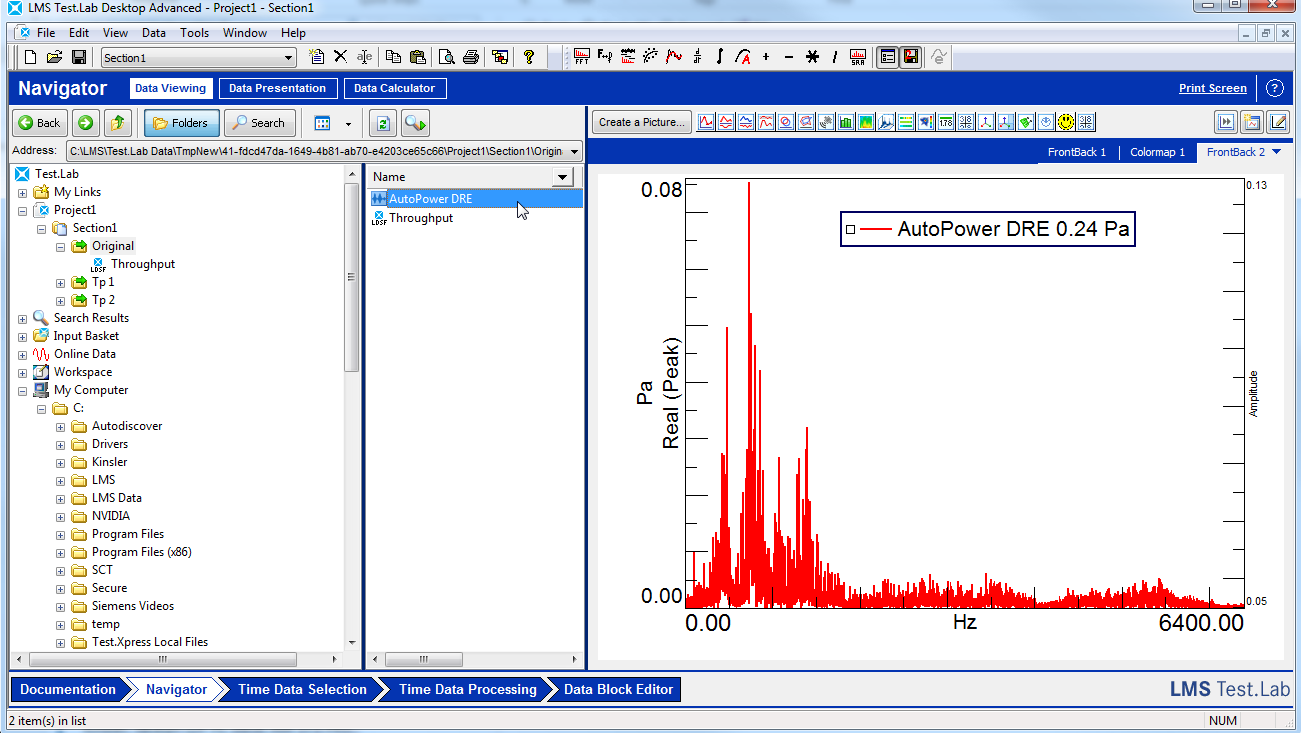Toggle legend marker box for AutoPower DRE
This screenshot has height=733, width=1301.
click(851, 229)
